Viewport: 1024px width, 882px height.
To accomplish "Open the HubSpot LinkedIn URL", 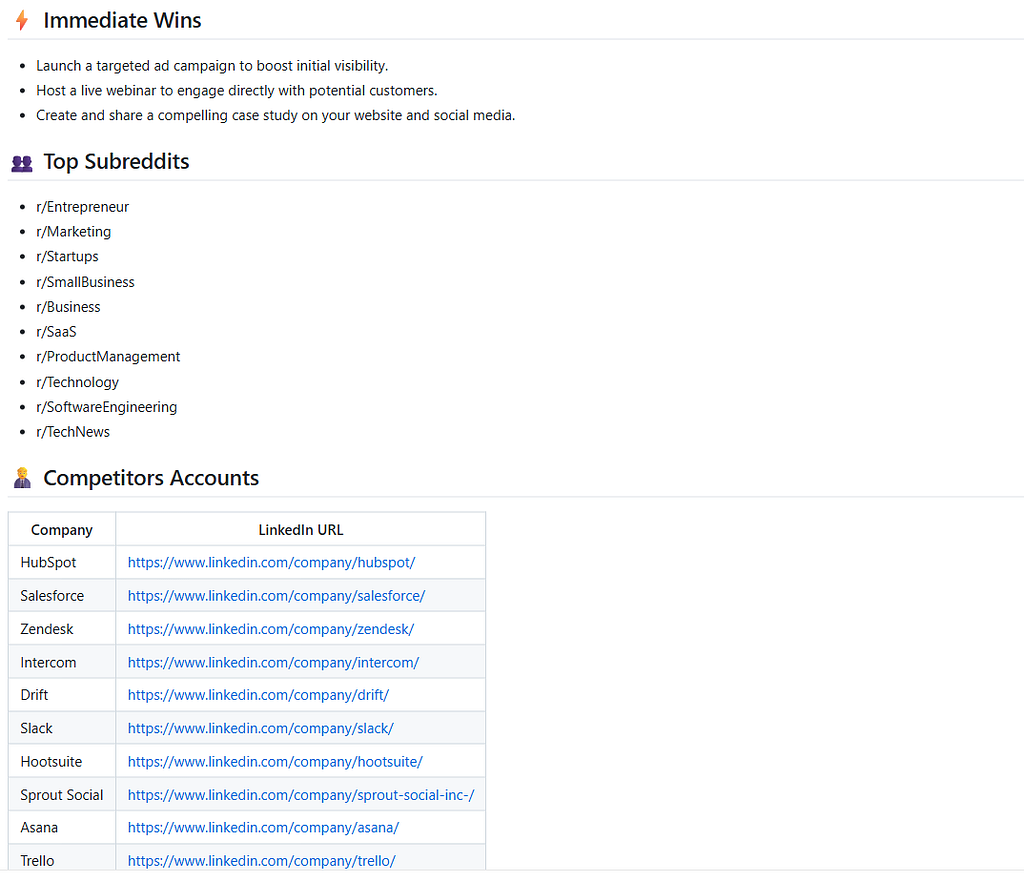I will pos(271,563).
